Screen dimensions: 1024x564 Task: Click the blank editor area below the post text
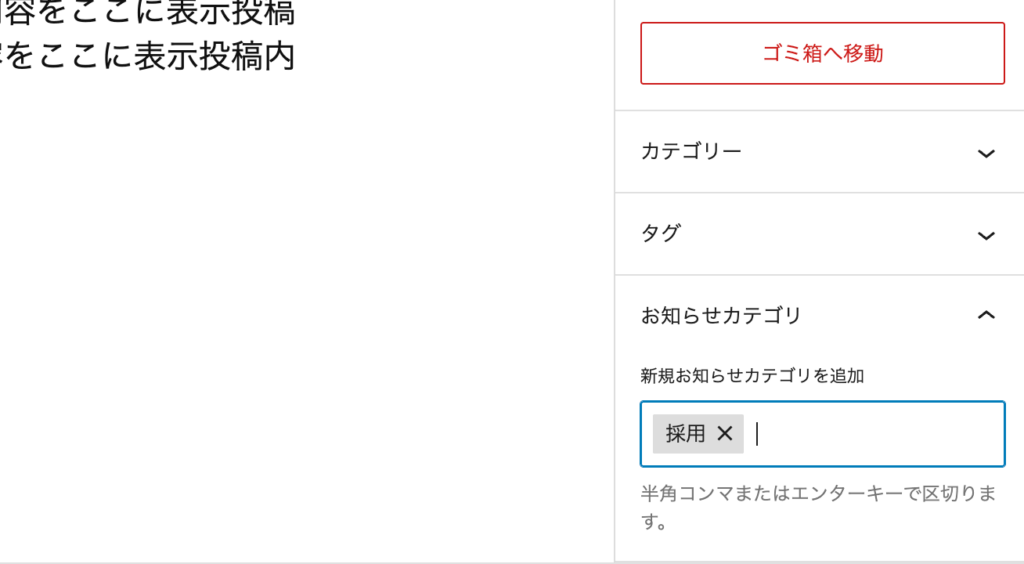(x=300, y=300)
